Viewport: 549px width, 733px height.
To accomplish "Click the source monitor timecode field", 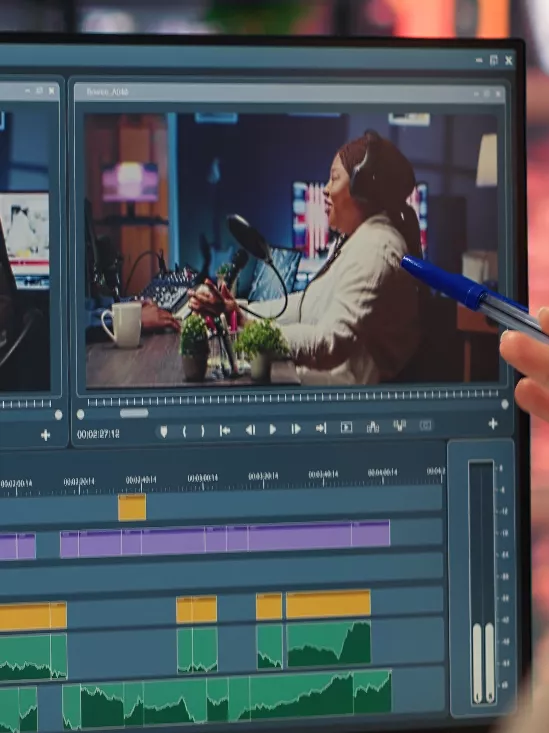I will click(98, 434).
